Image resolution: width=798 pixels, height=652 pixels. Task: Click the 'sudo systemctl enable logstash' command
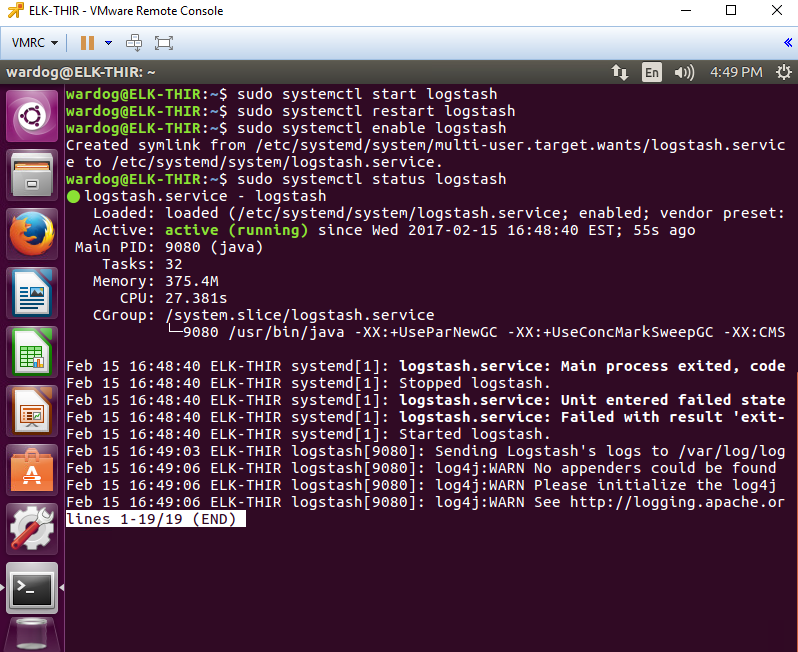[x=372, y=128]
